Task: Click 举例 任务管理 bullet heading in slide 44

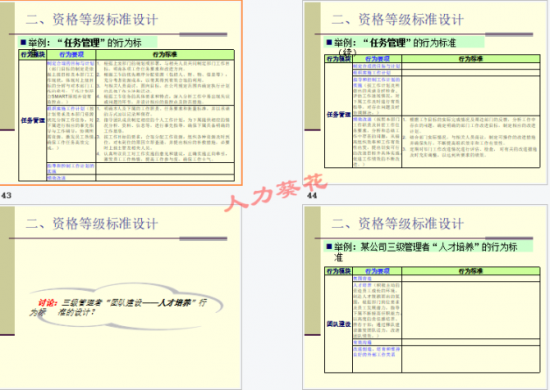Action: coord(391,43)
